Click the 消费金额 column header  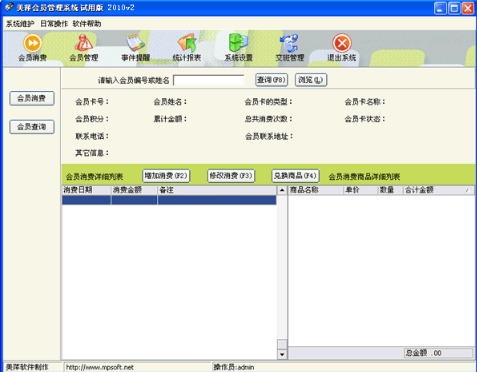click(x=134, y=190)
